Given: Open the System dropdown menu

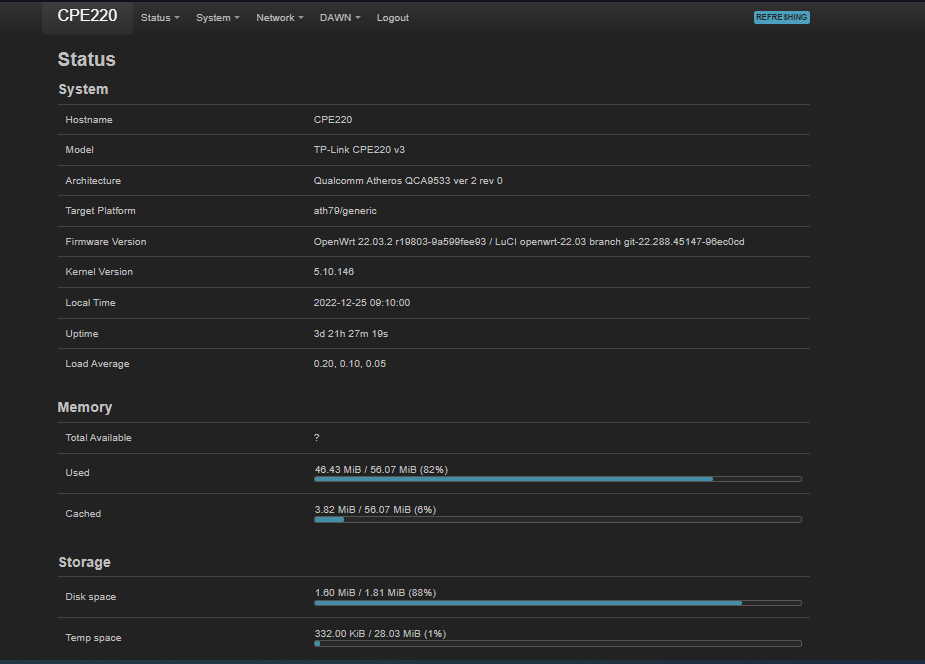Looking at the screenshot, I should tap(218, 18).
